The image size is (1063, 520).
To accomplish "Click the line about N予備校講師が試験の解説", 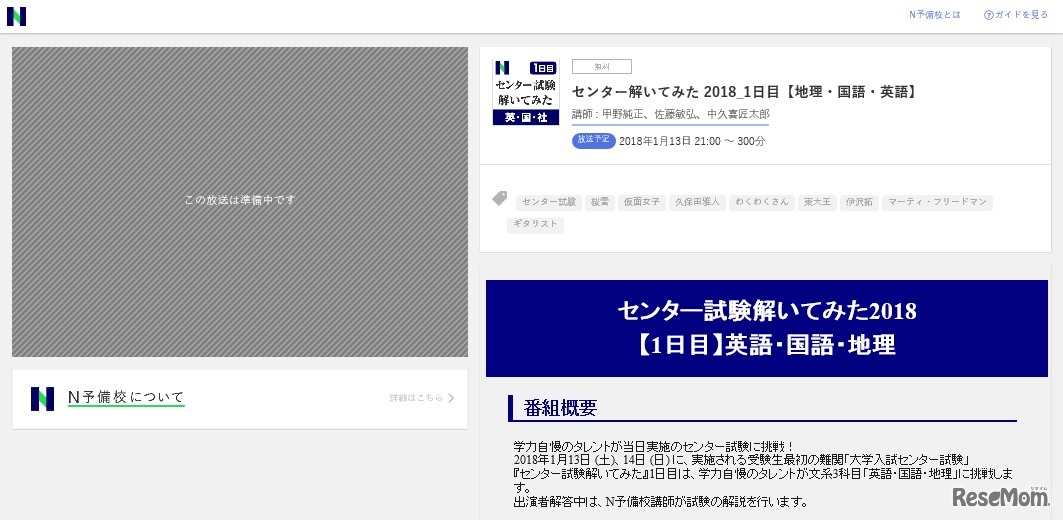I will [661, 502].
